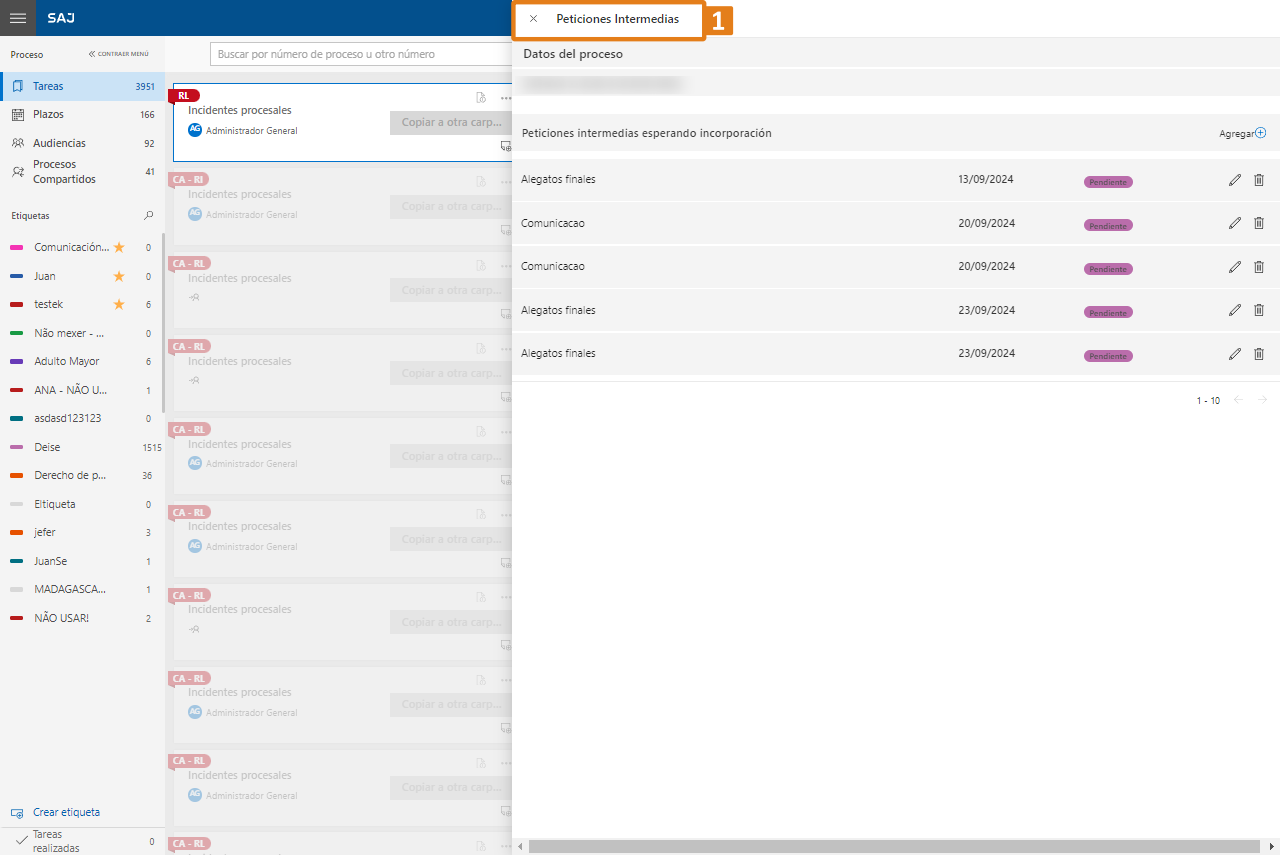The width and height of the screenshot is (1280, 855).
Task: Click the 13/09/2024 date cell
Action: point(986,180)
